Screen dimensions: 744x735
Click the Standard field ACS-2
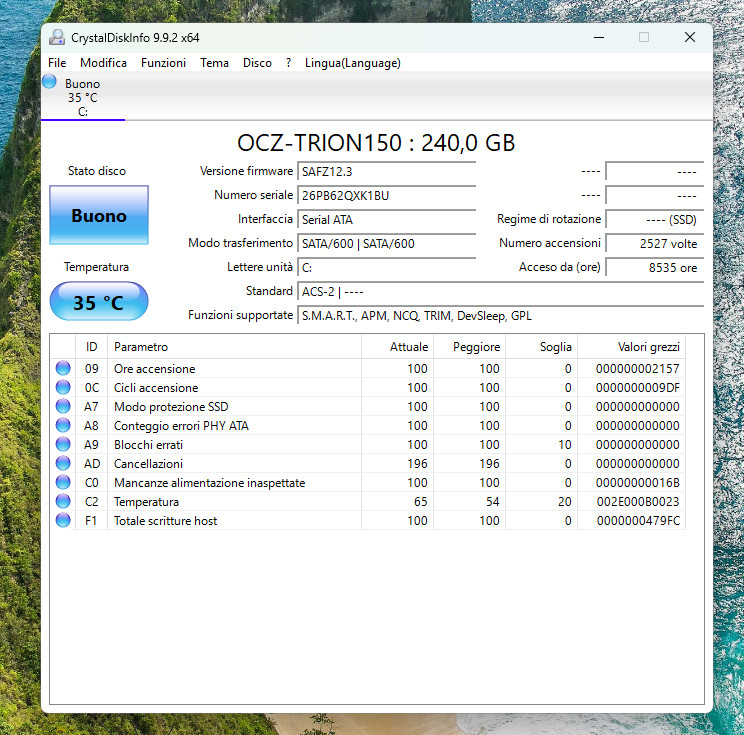[501, 292]
